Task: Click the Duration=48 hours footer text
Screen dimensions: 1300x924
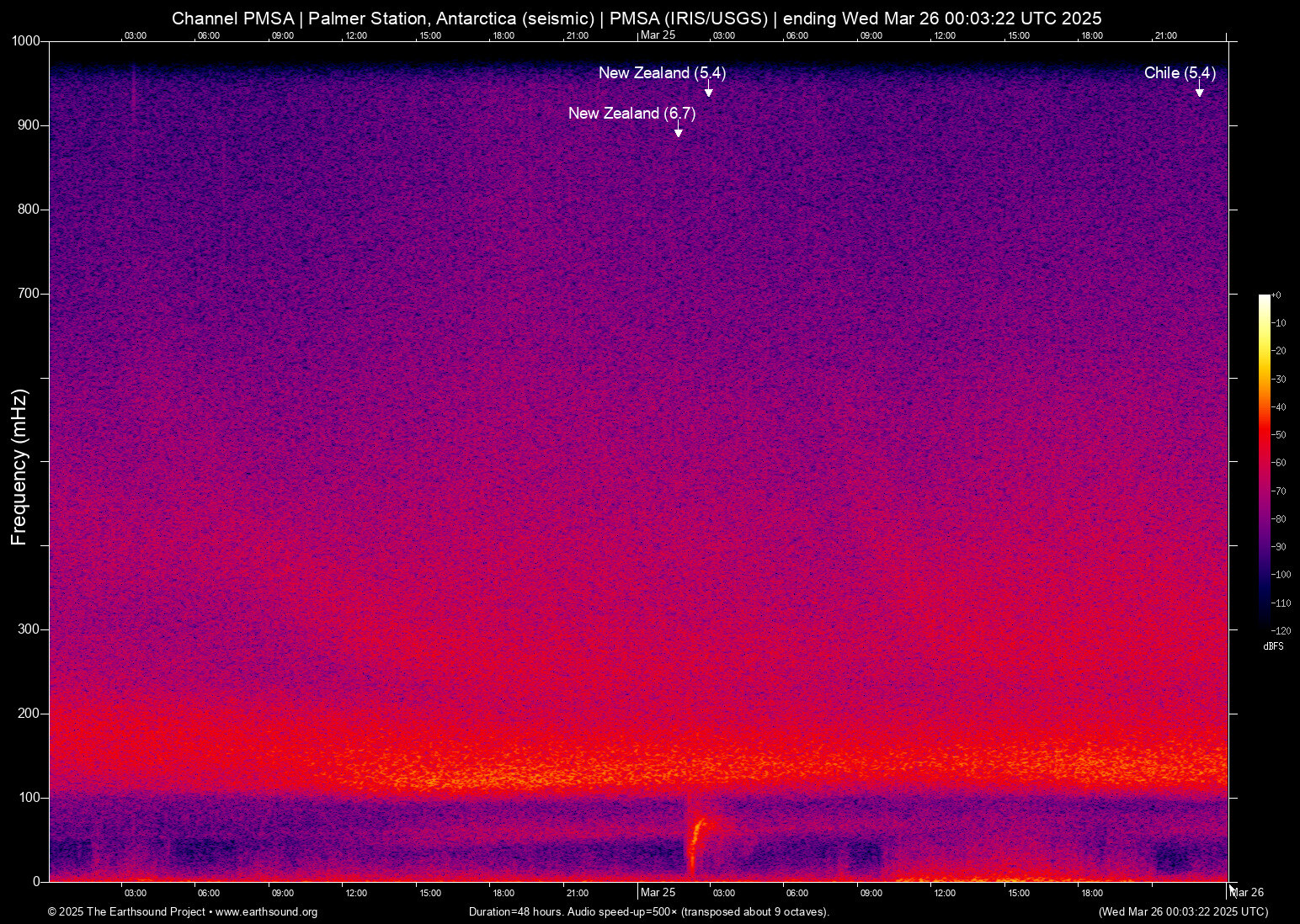Action: click(x=649, y=912)
